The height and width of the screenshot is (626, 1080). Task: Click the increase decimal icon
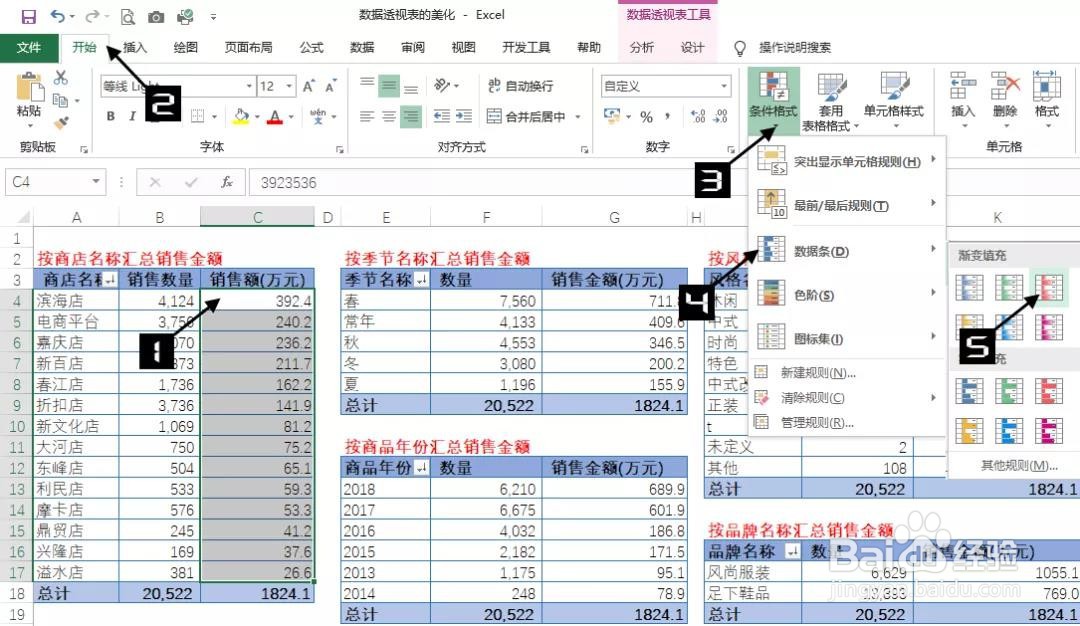point(698,116)
